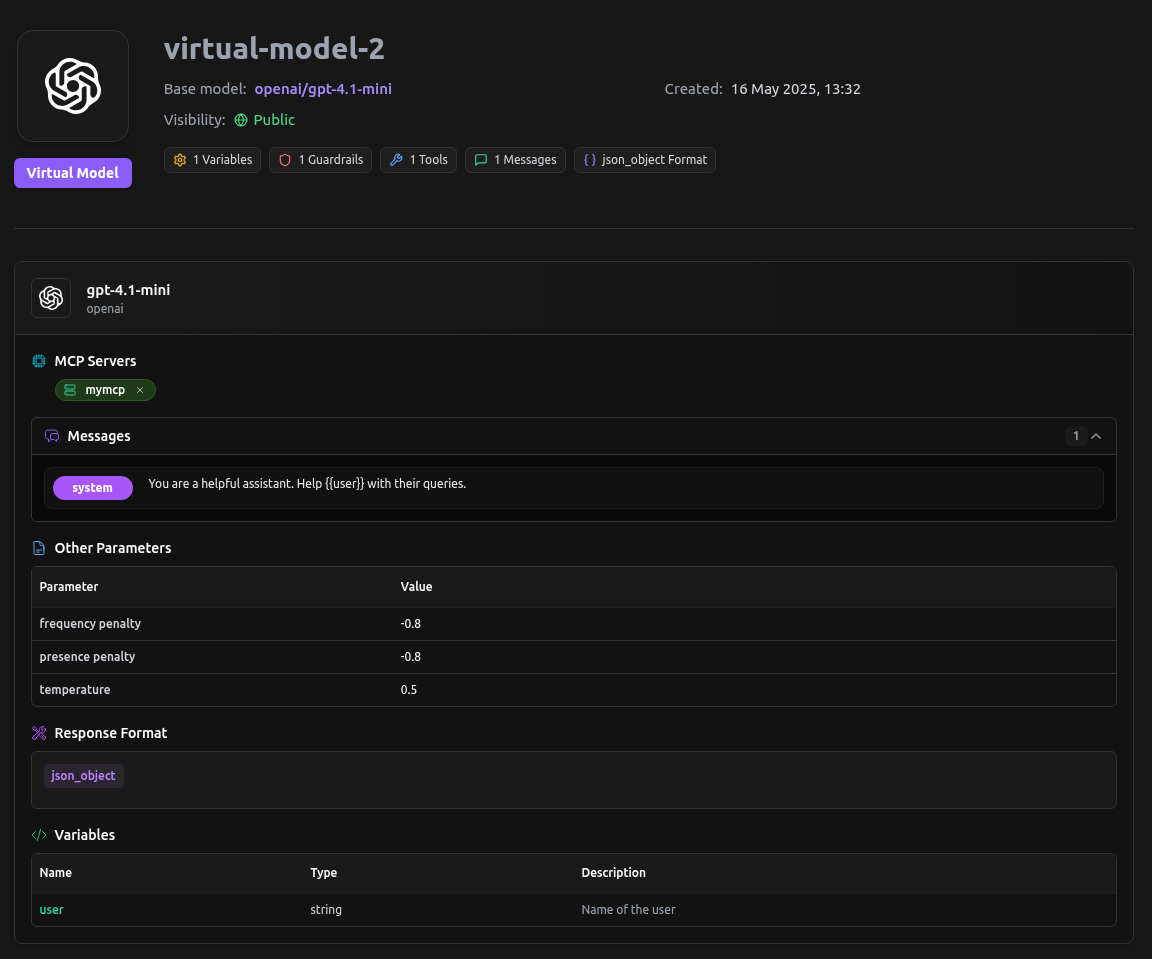Remove the mymcp server tag
Viewport: 1152px width, 959px height.
(140, 390)
